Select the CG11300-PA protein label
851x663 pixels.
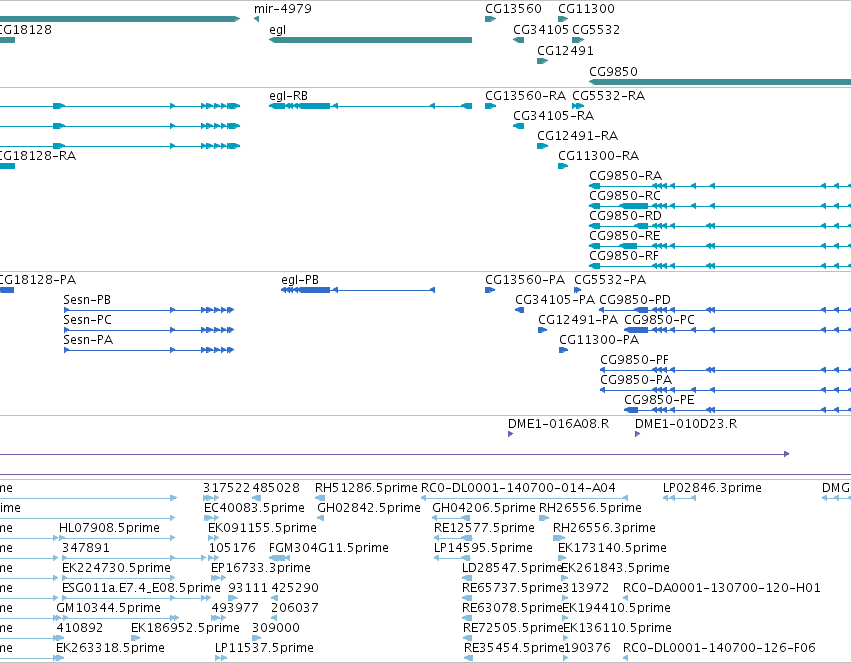click(x=599, y=340)
